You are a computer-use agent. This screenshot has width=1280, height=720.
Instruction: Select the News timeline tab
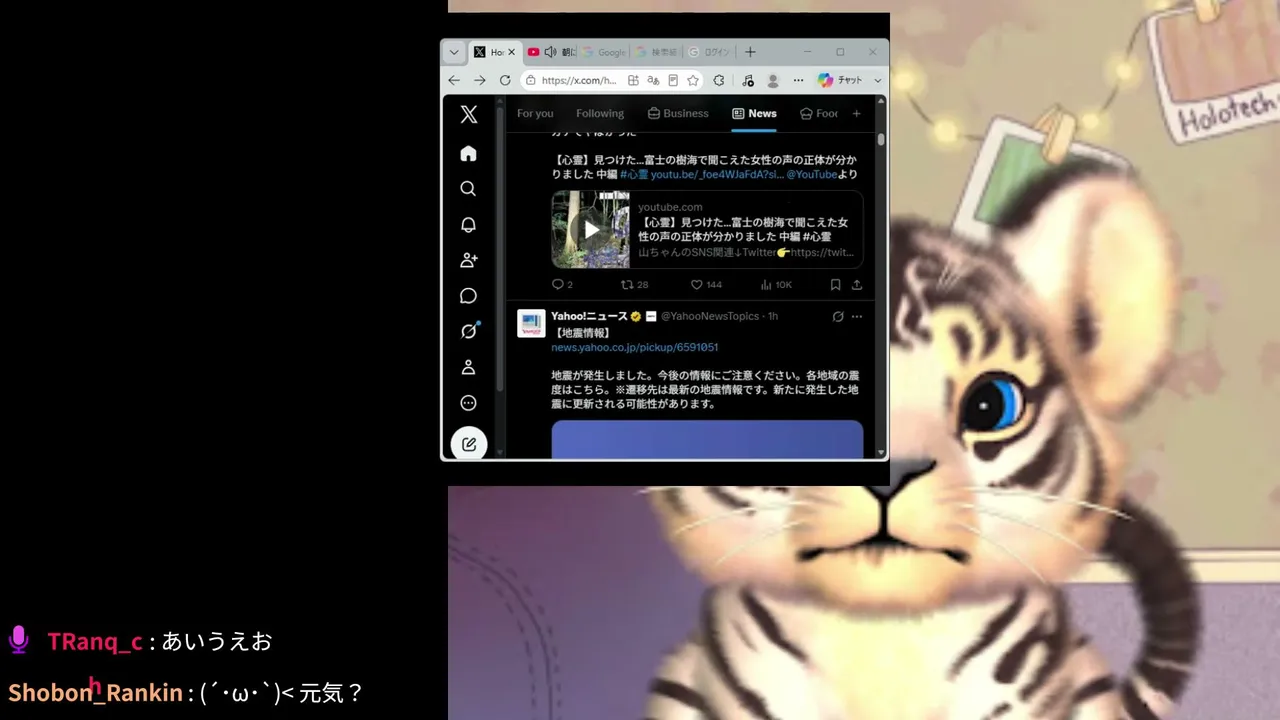(754, 114)
